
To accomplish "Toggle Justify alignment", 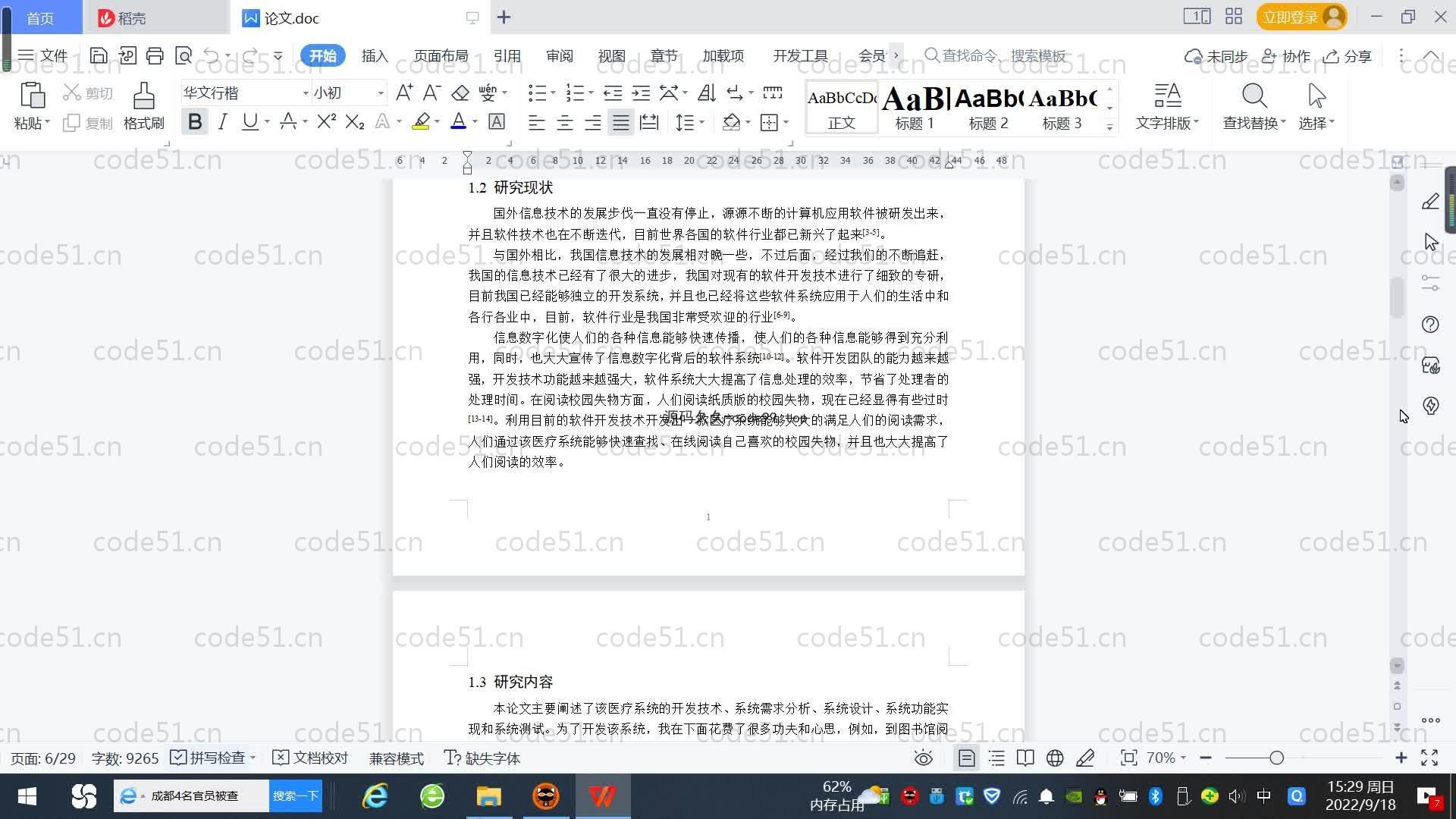I will (620, 122).
